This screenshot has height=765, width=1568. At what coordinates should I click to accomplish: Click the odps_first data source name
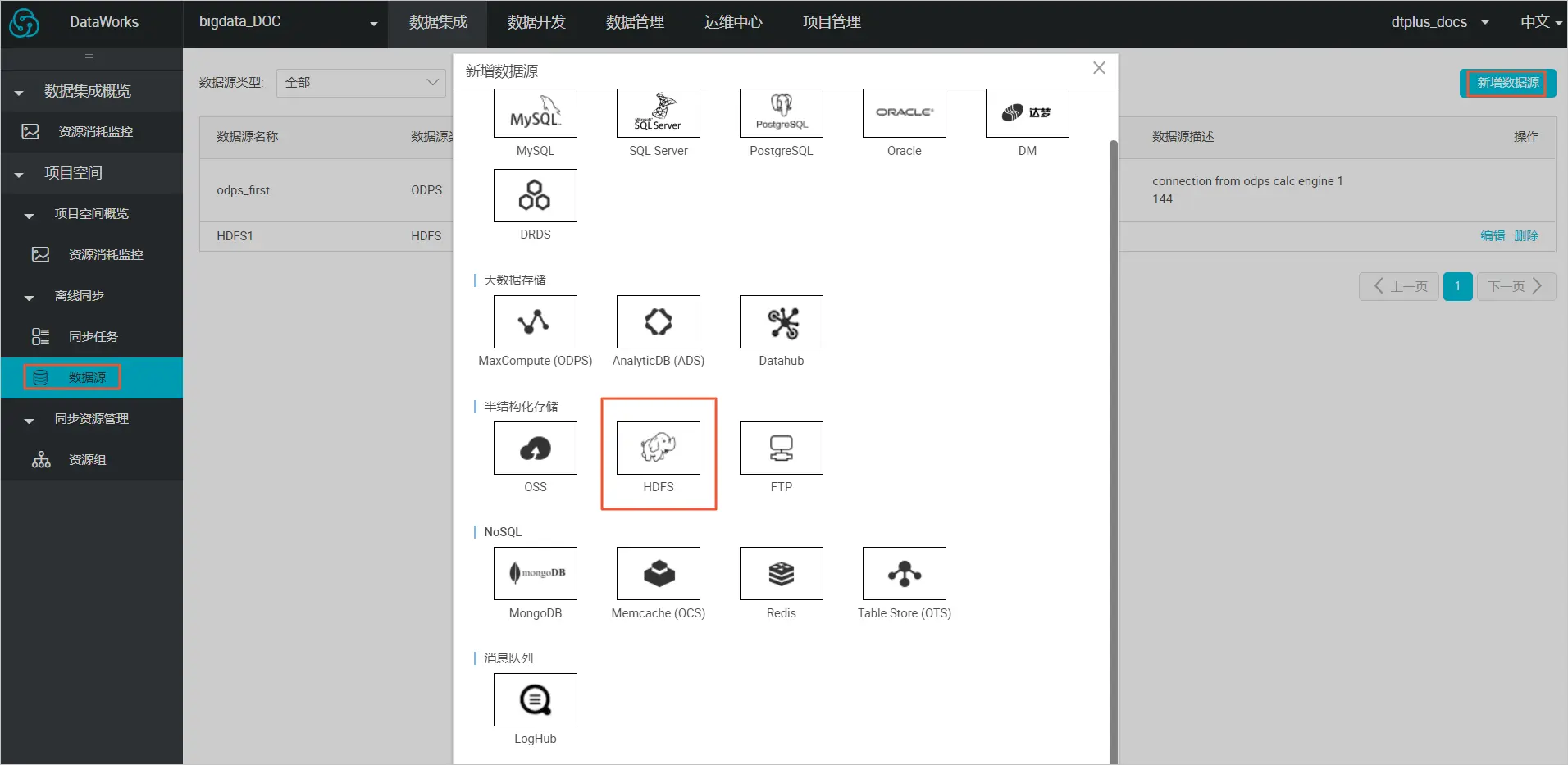point(244,190)
